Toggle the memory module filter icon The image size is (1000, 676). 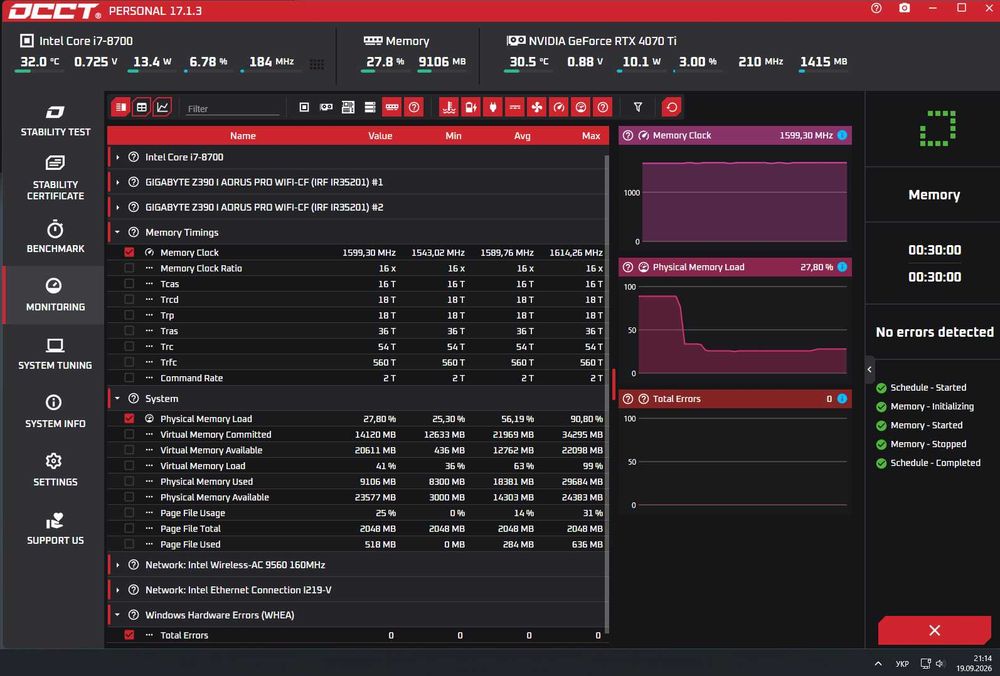[x=392, y=107]
